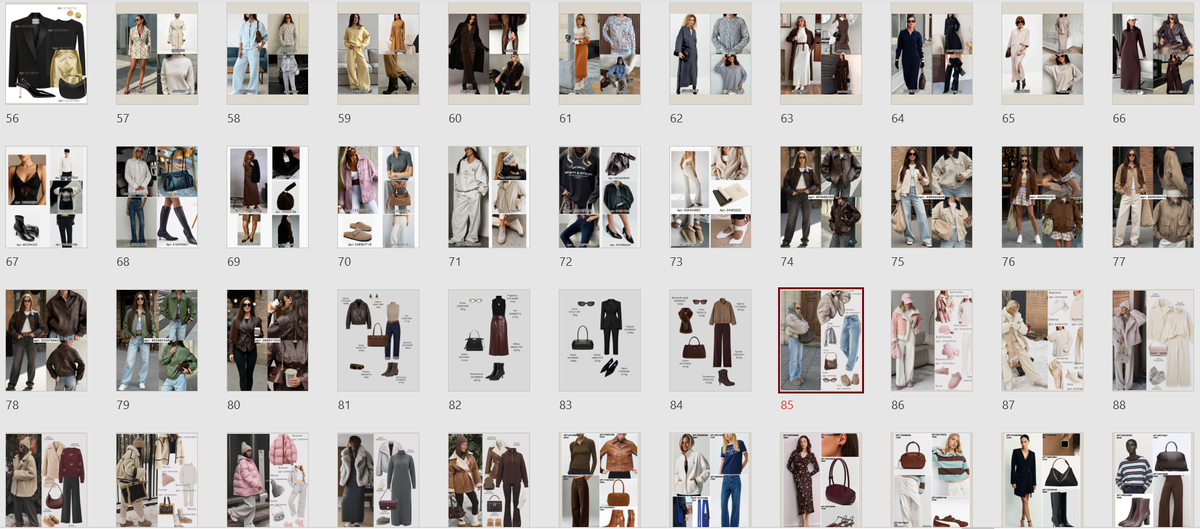This screenshot has height=529, width=1200.
Task: Select slide 56 thumbnail with black blazer
Action: click(x=46, y=54)
